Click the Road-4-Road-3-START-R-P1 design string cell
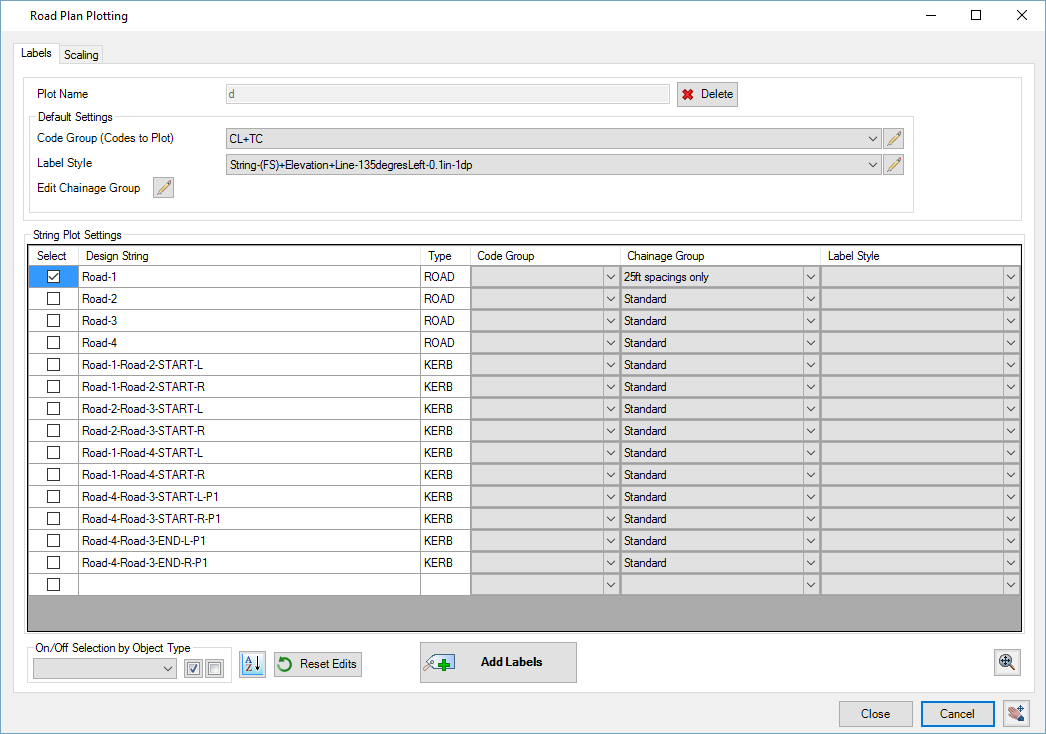This screenshot has width=1046, height=734. pos(249,518)
